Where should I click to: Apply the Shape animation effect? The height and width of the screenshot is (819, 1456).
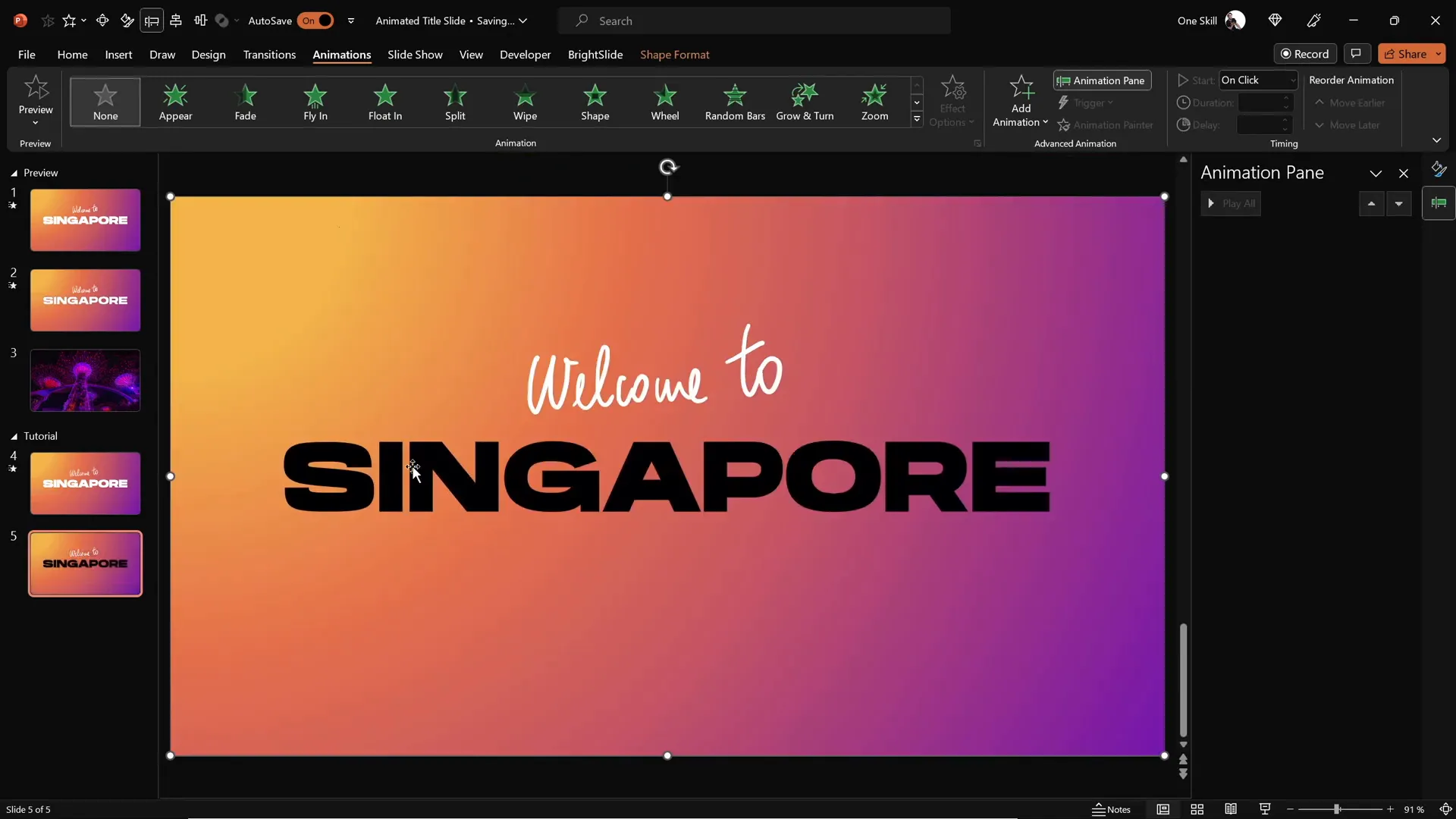595,102
